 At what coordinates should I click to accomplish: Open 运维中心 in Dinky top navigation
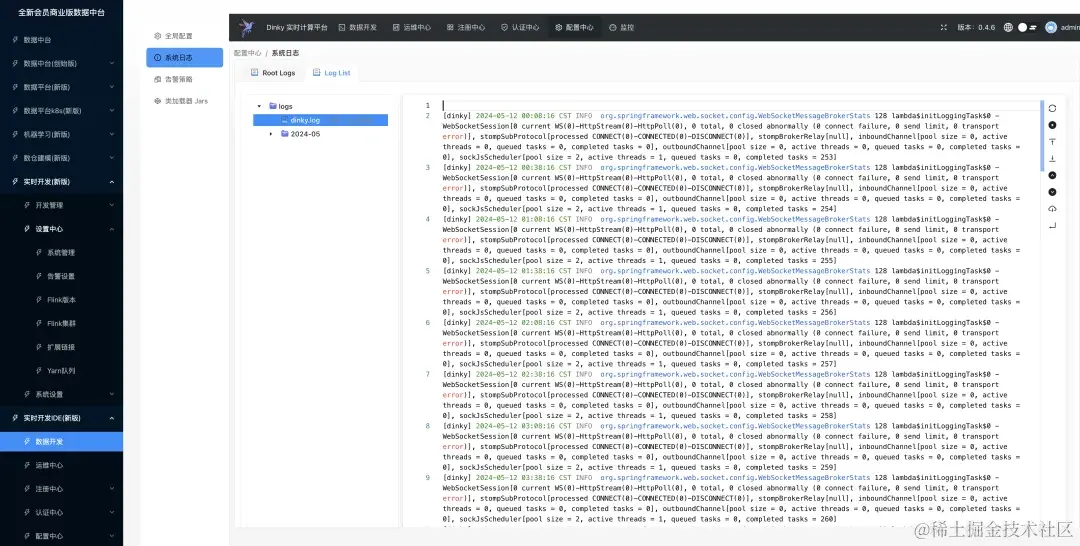point(411,28)
